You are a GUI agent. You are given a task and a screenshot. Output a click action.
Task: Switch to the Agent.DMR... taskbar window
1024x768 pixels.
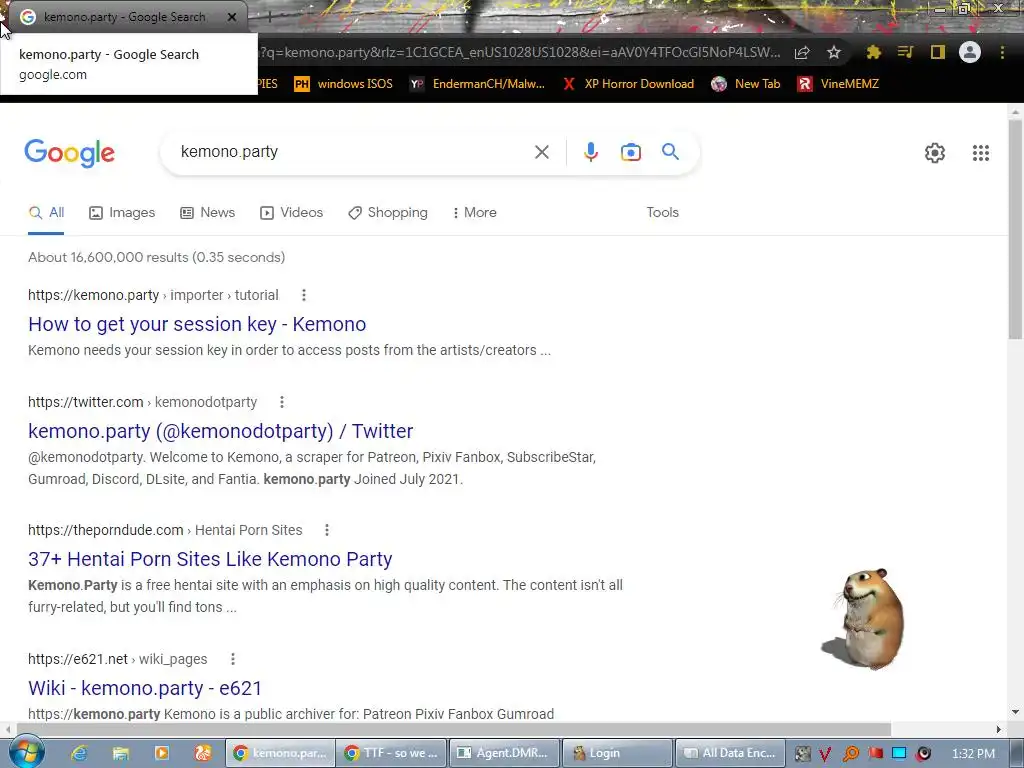click(505, 753)
